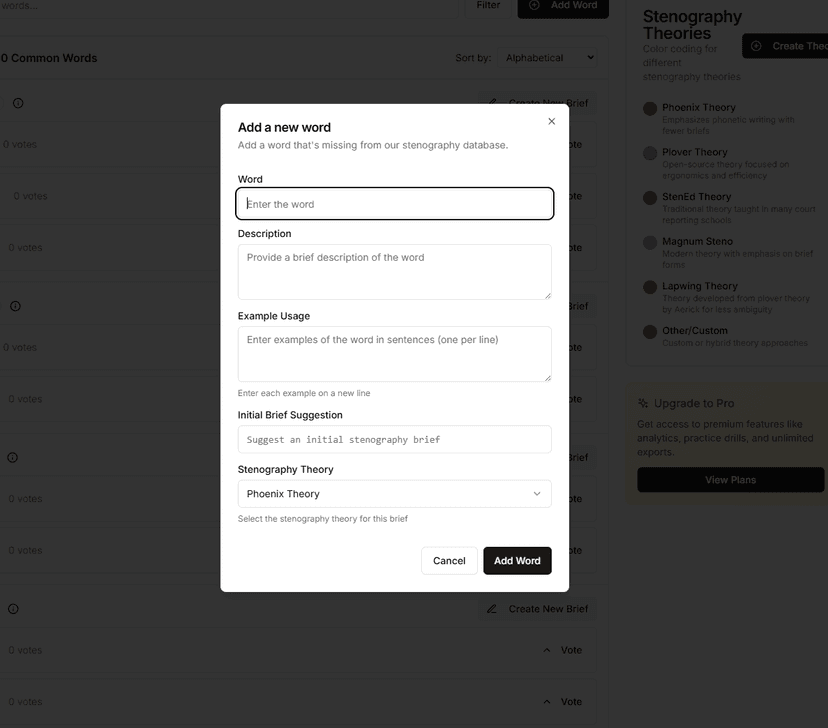Click the Lapwing Theory color circle
This screenshot has height=728, width=828.
coord(650,287)
